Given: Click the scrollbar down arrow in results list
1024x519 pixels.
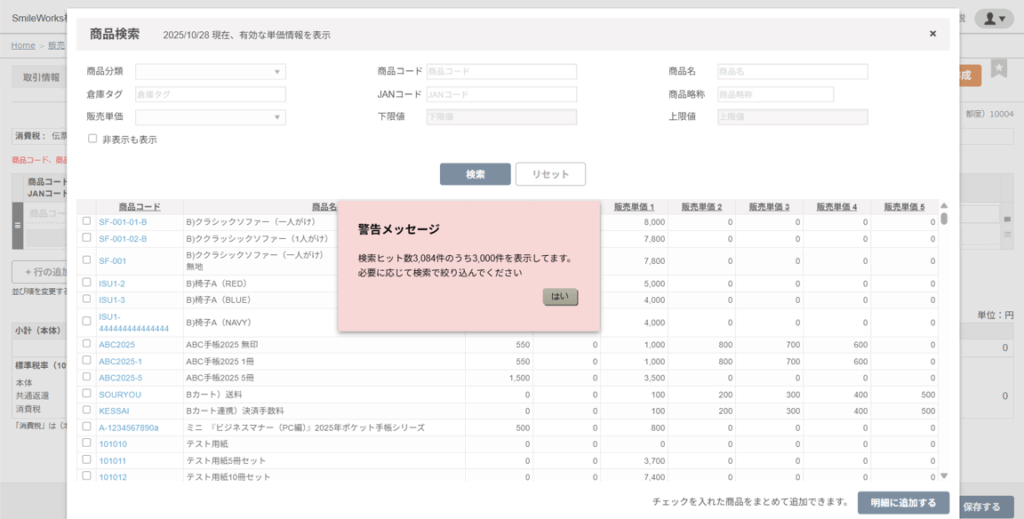Looking at the screenshot, I should [944, 476].
